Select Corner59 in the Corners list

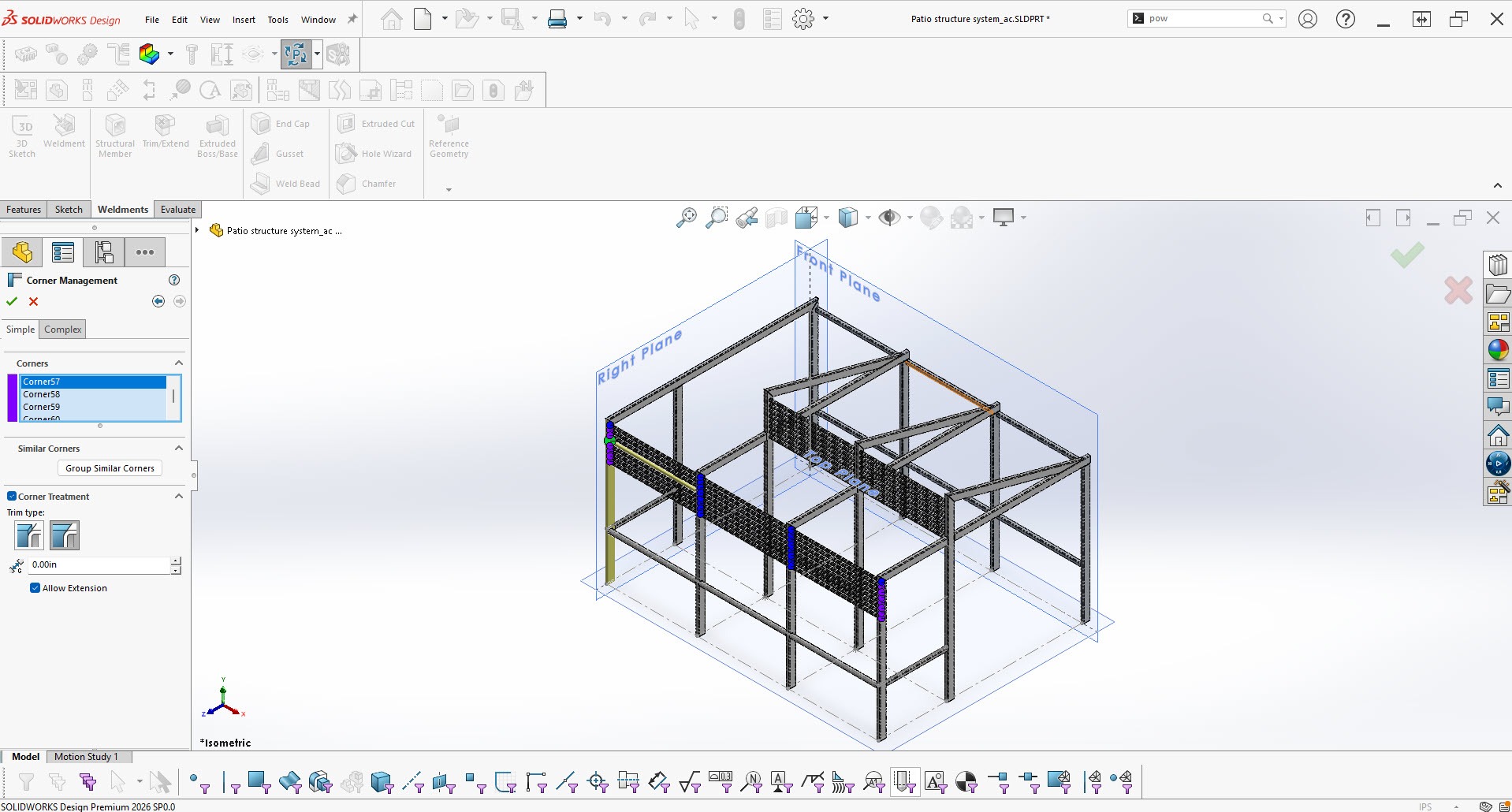(x=43, y=406)
